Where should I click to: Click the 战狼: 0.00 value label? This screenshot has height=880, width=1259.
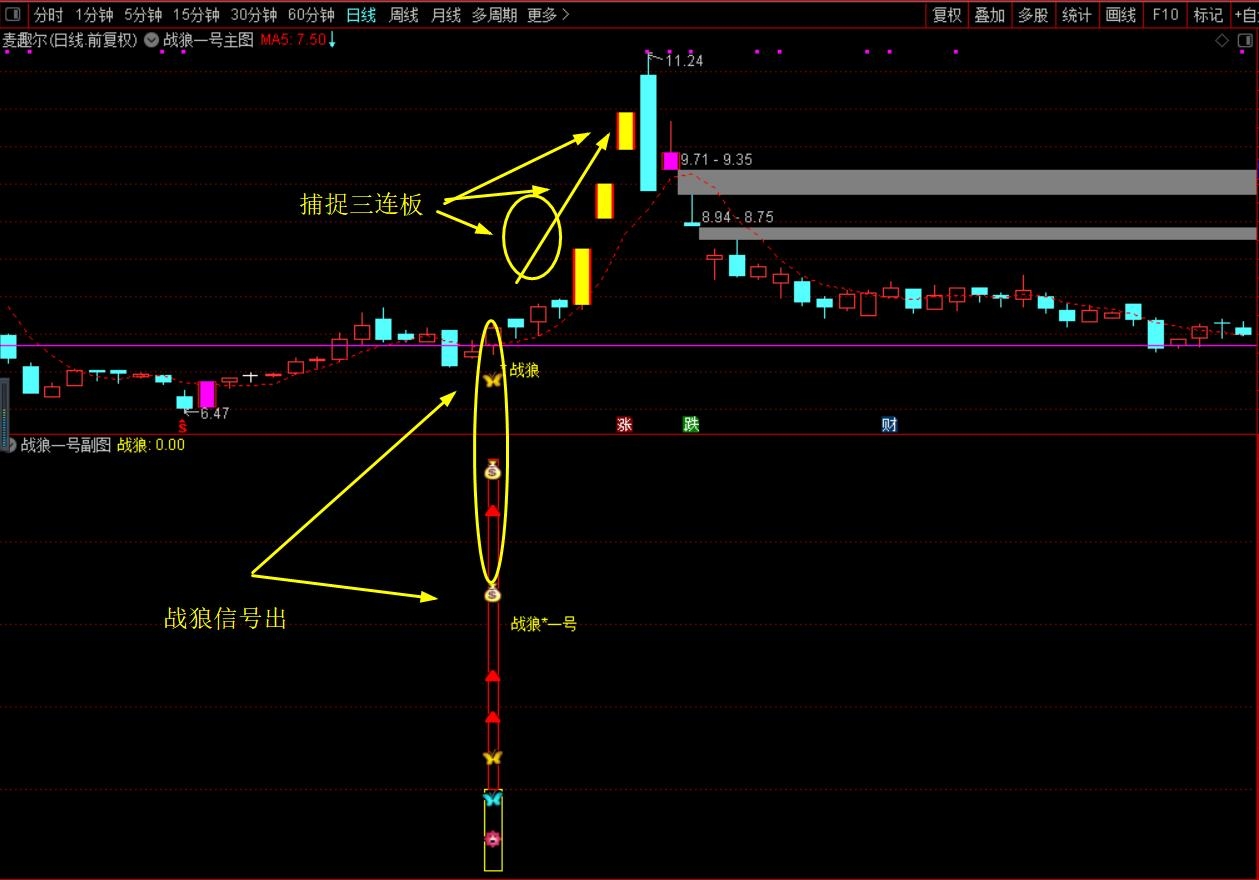coord(151,445)
